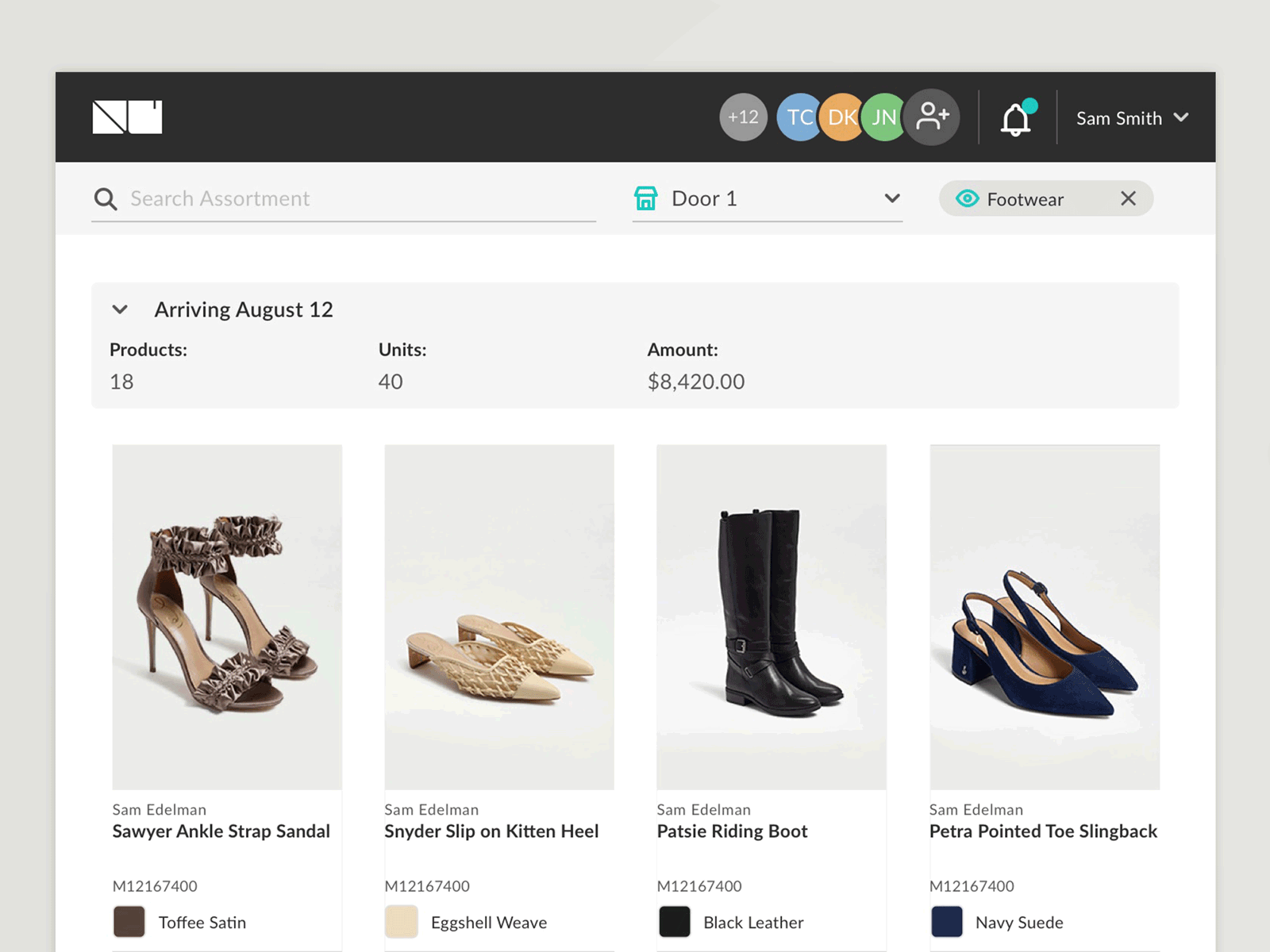Open the Petra Pointed Toe Slingback image
This screenshot has width=1270, height=952.
coord(1045,617)
